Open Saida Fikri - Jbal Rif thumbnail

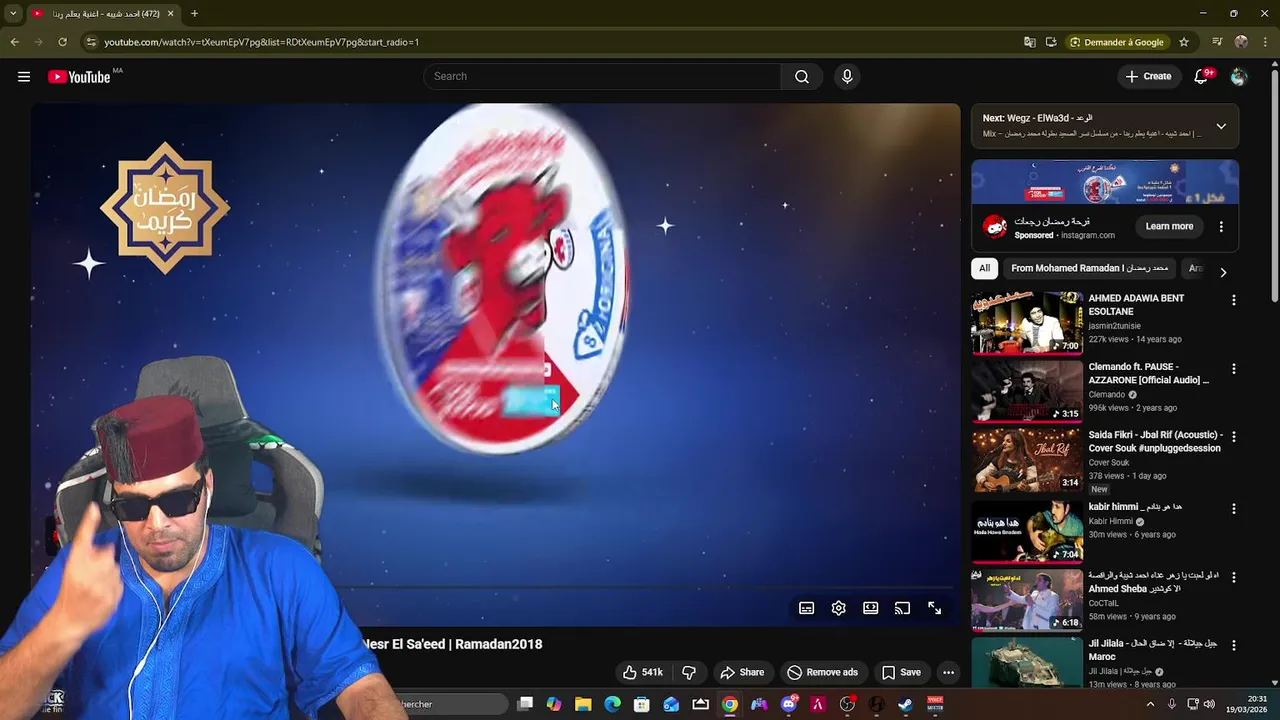pos(1027,460)
